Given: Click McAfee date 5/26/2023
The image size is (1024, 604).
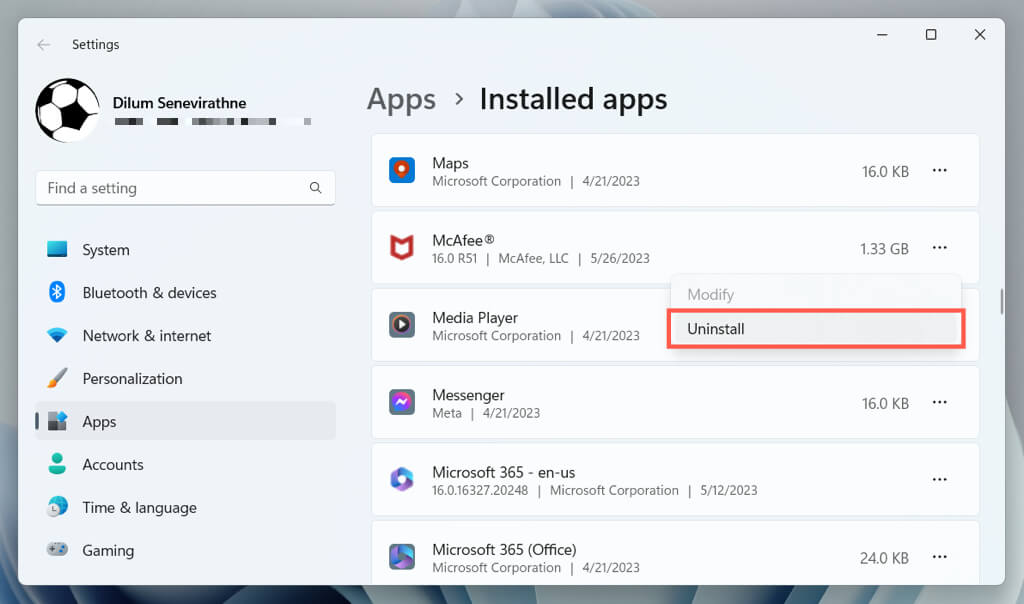Looking at the screenshot, I should point(620,259).
